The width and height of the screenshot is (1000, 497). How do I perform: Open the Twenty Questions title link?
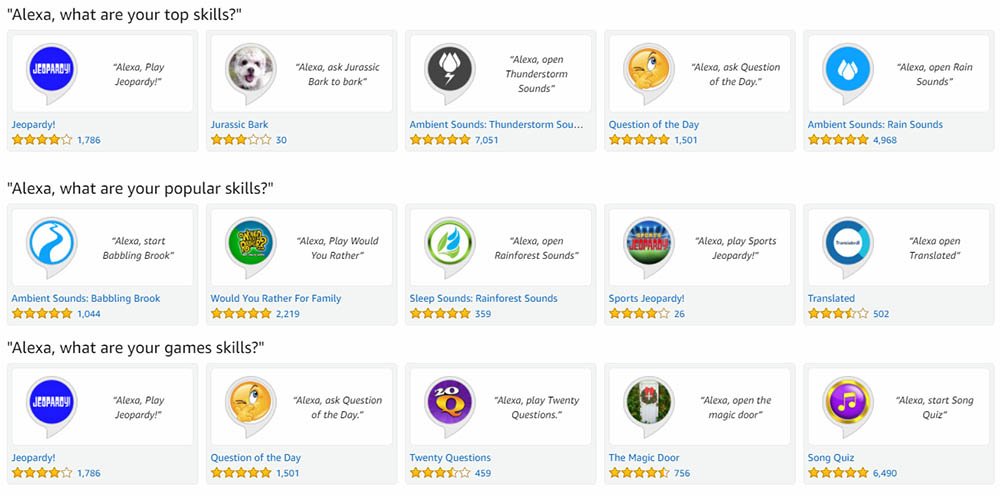[450, 458]
